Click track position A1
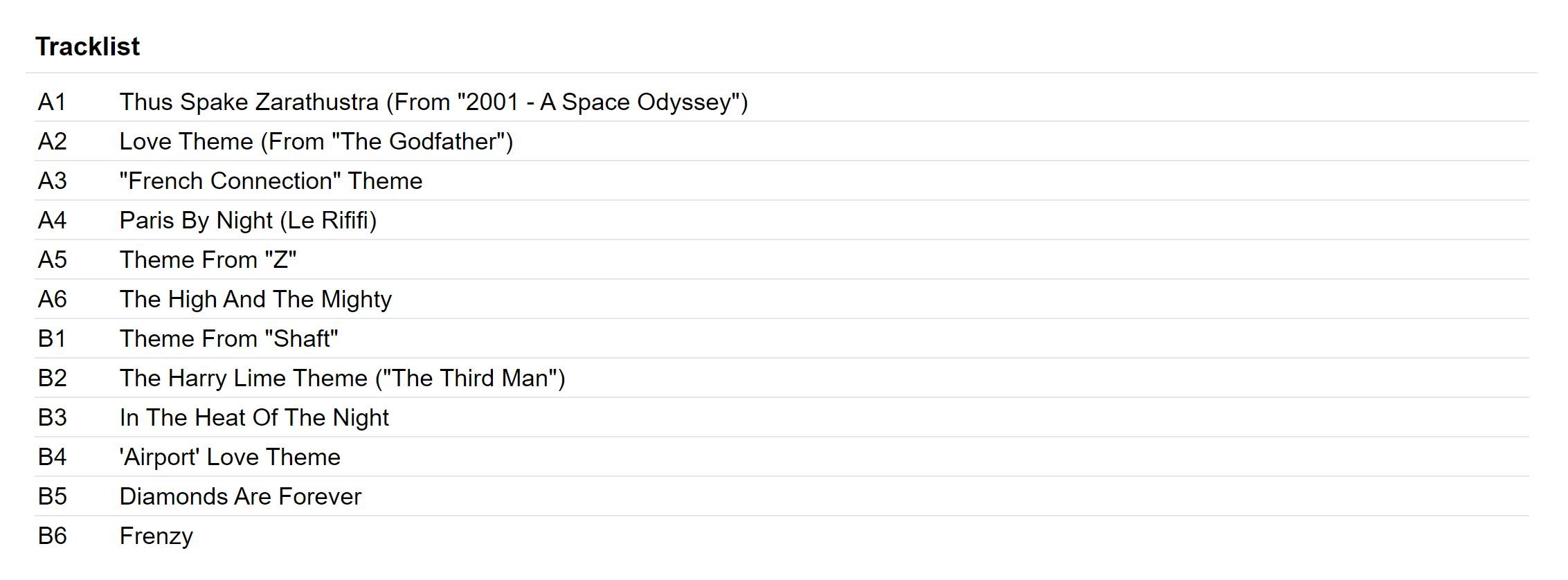 (52, 102)
